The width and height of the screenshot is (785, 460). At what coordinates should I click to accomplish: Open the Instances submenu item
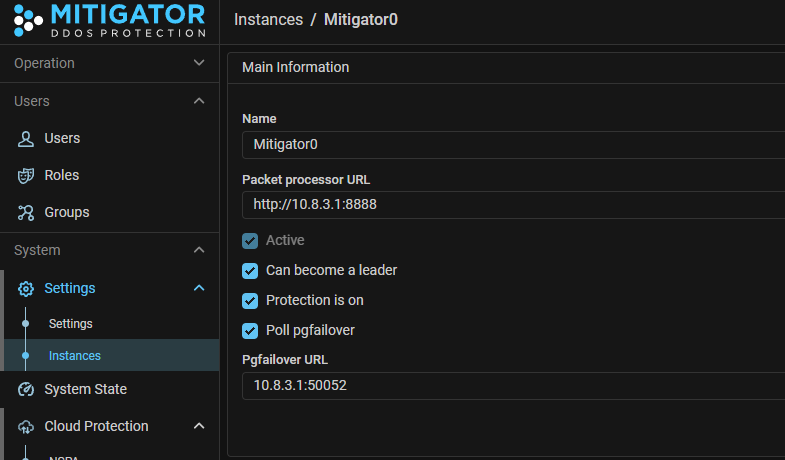(x=75, y=355)
